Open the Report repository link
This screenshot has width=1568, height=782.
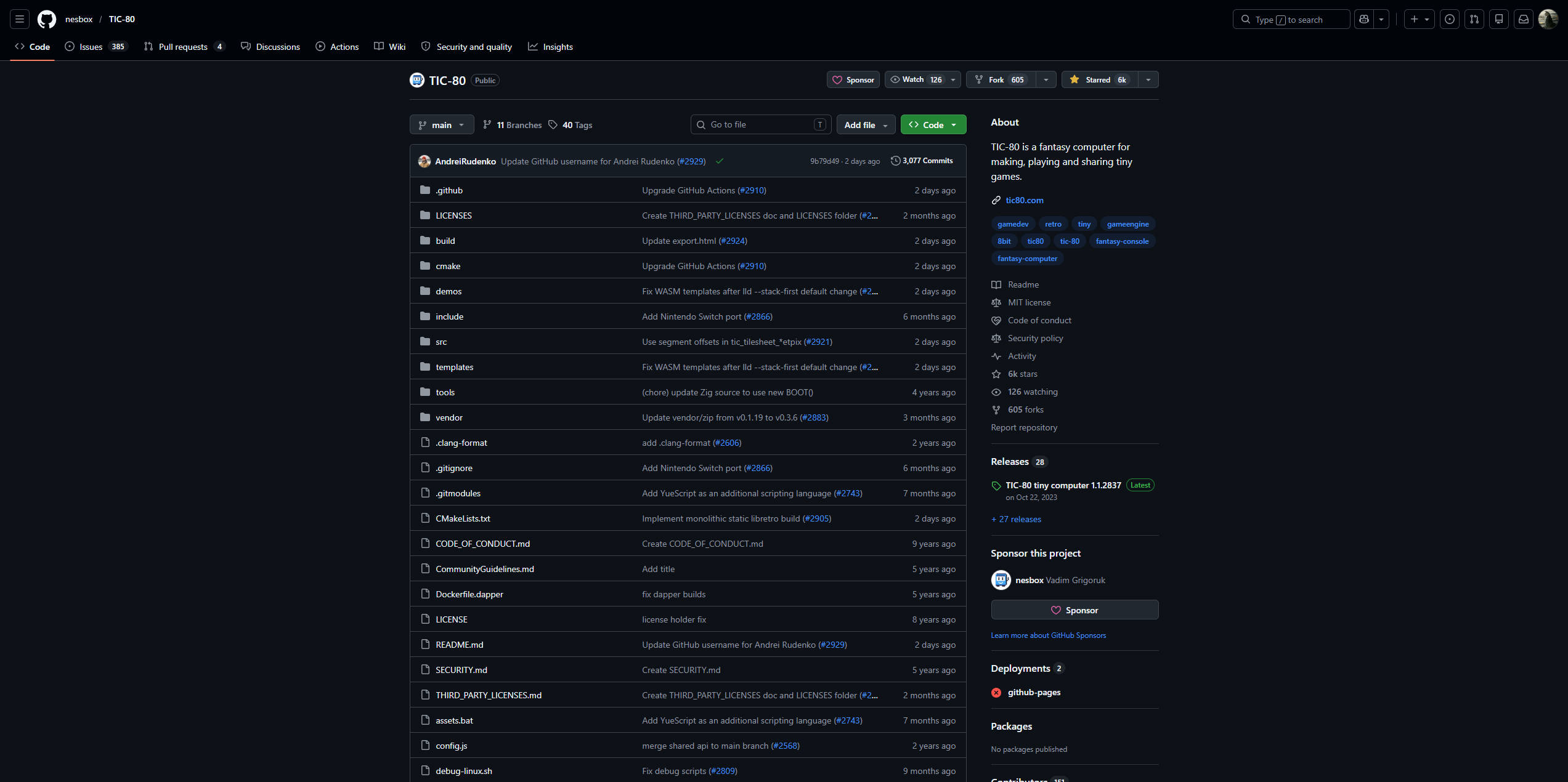pyautogui.click(x=1024, y=427)
